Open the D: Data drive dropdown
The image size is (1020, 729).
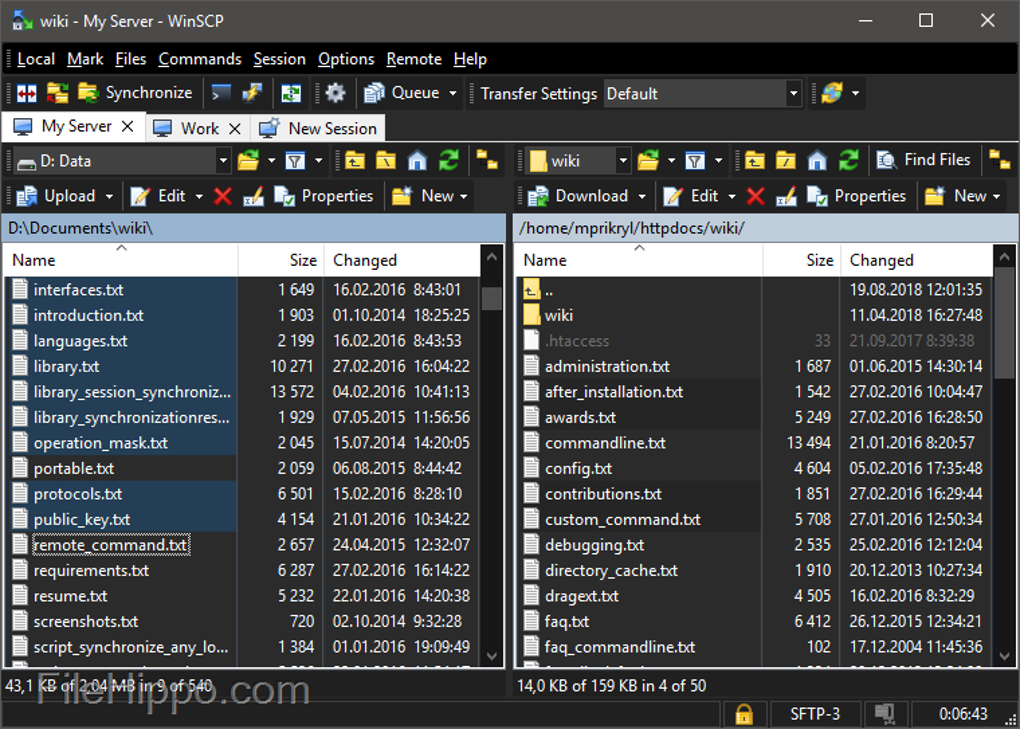pos(223,161)
